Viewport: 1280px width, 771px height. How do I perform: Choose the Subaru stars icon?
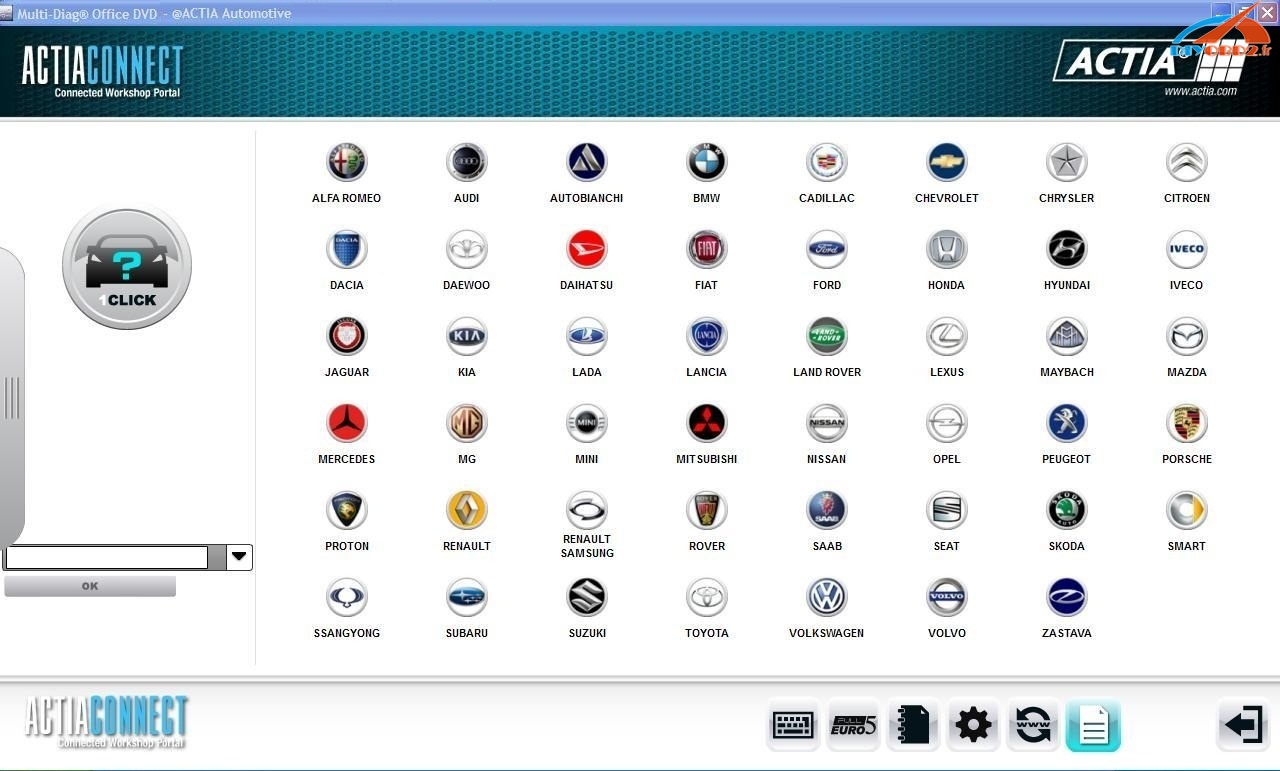click(x=467, y=597)
